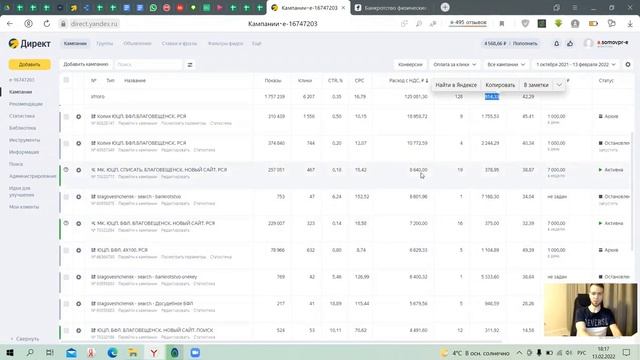This screenshot has height=360, width=640.
Task: Switch to Банкротство физических browser tab
Action: point(391,8)
